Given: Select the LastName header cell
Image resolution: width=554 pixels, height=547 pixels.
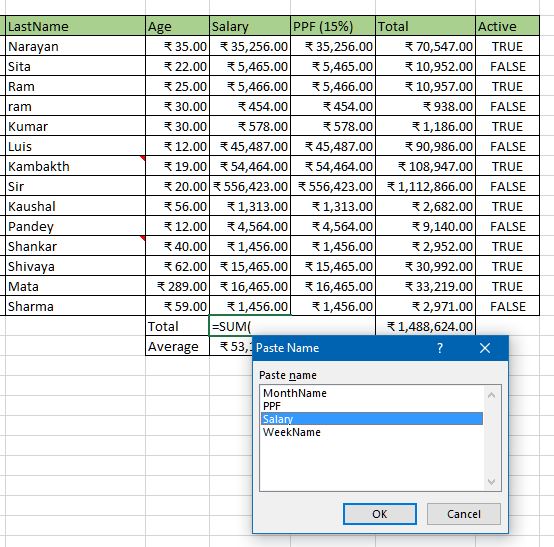Looking at the screenshot, I should (75, 26).
